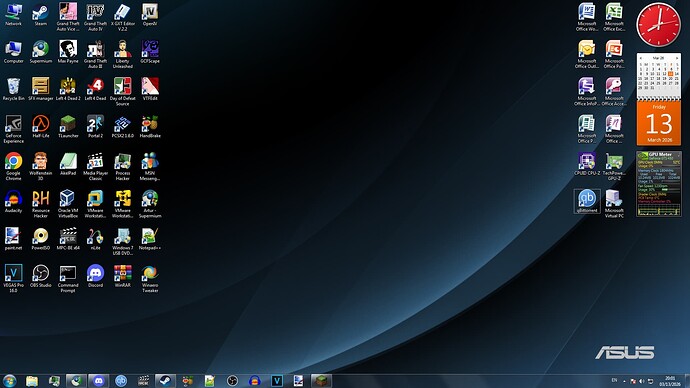The width and height of the screenshot is (690, 388).
Task: Open the Network desktop icon
Action: tap(13, 15)
